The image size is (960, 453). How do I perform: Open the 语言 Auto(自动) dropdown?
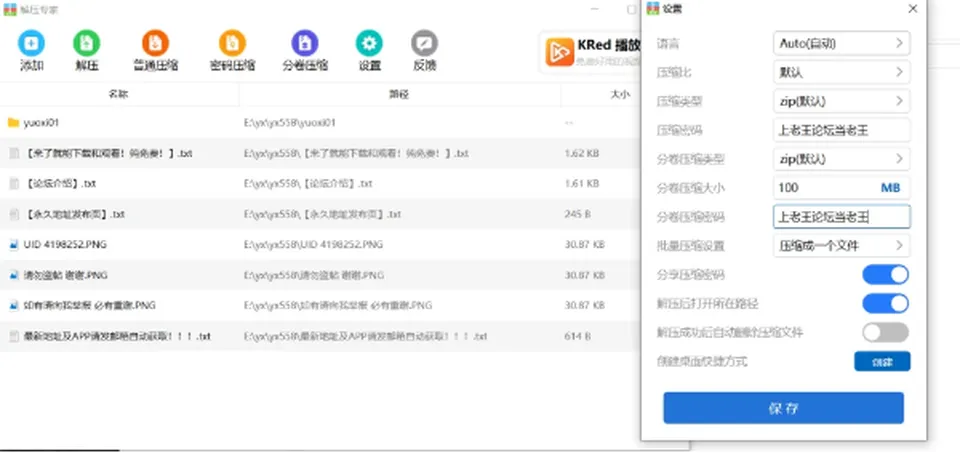[841, 43]
